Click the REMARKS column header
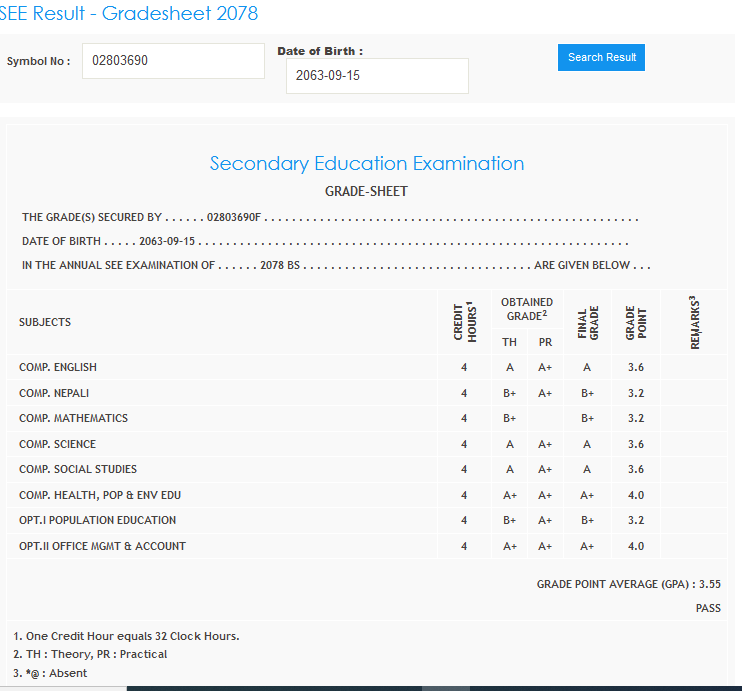The width and height of the screenshot is (742, 691). tap(694, 322)
